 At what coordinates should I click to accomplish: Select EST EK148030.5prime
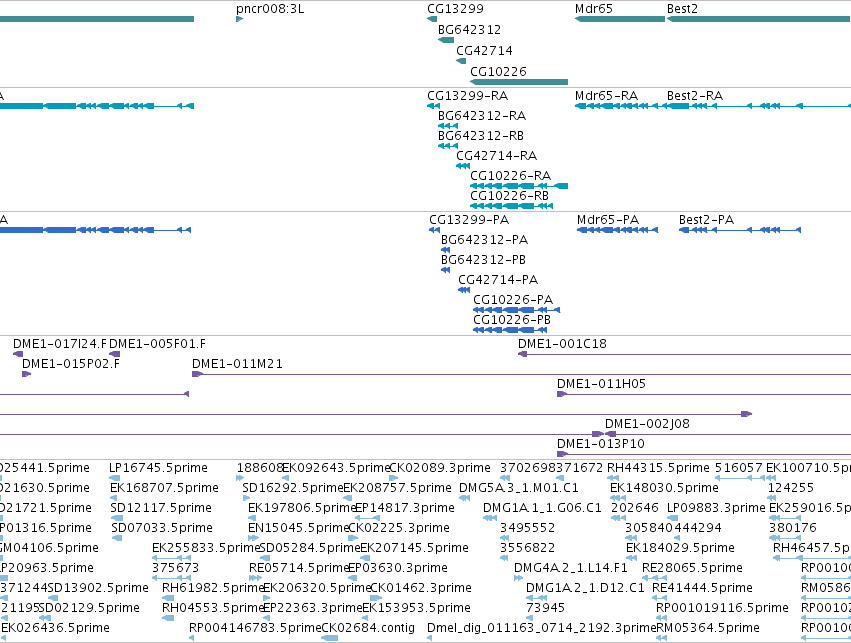pos(618,498)
